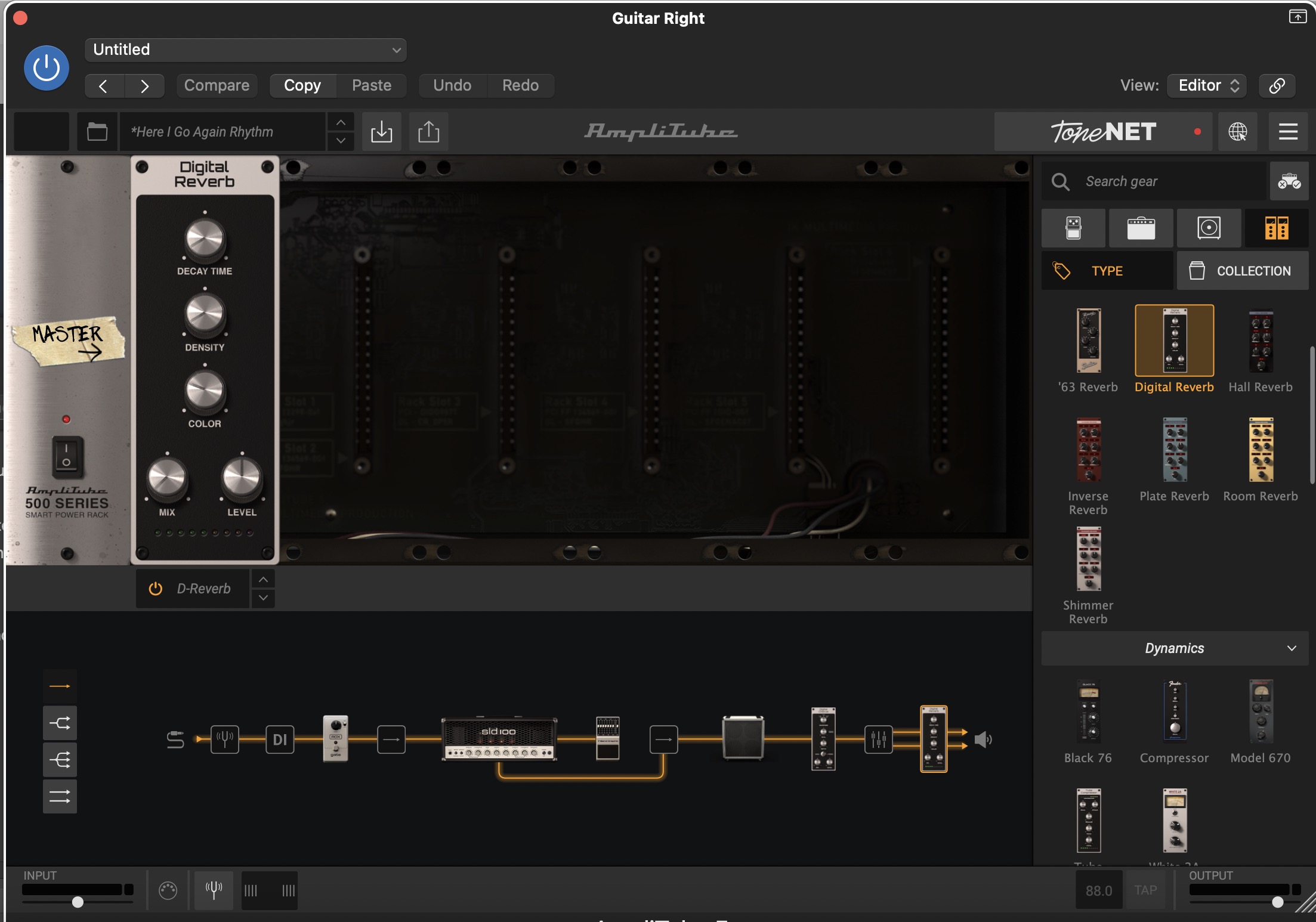Click the export share preset icon
The image size is (1316, 922).
[x=428, y=131]
